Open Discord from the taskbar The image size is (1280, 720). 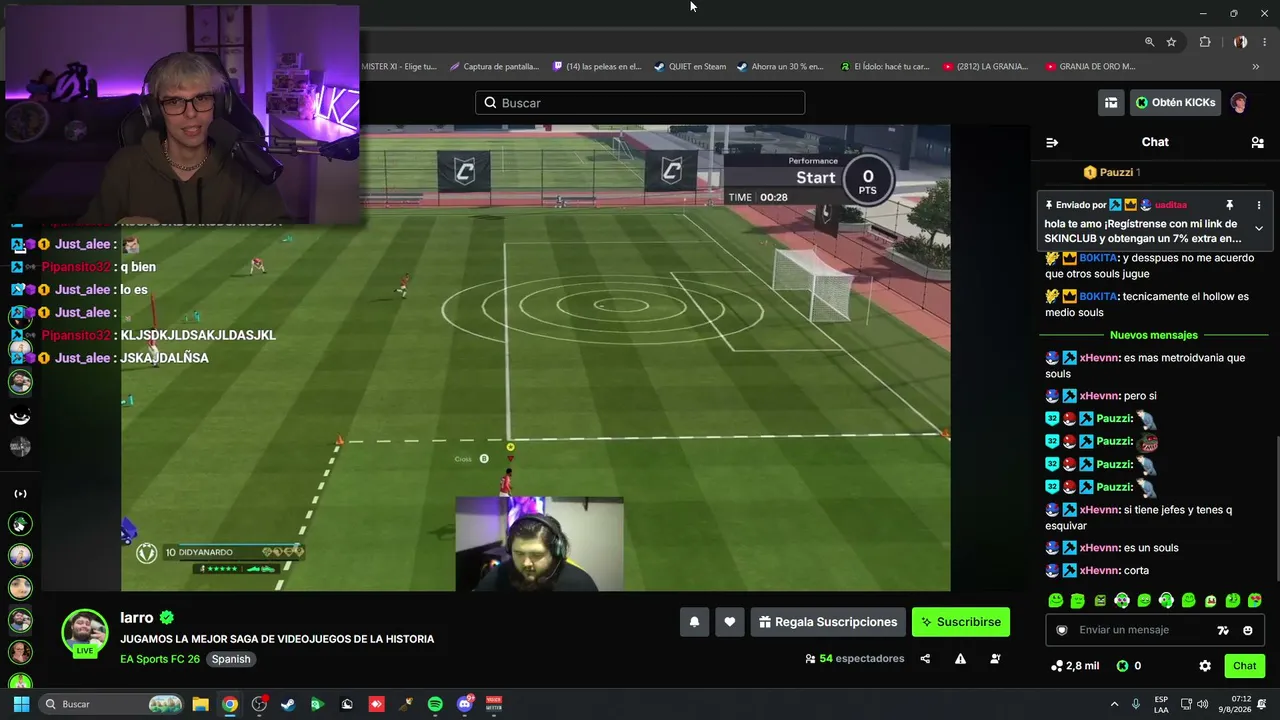tap(465, 704)
